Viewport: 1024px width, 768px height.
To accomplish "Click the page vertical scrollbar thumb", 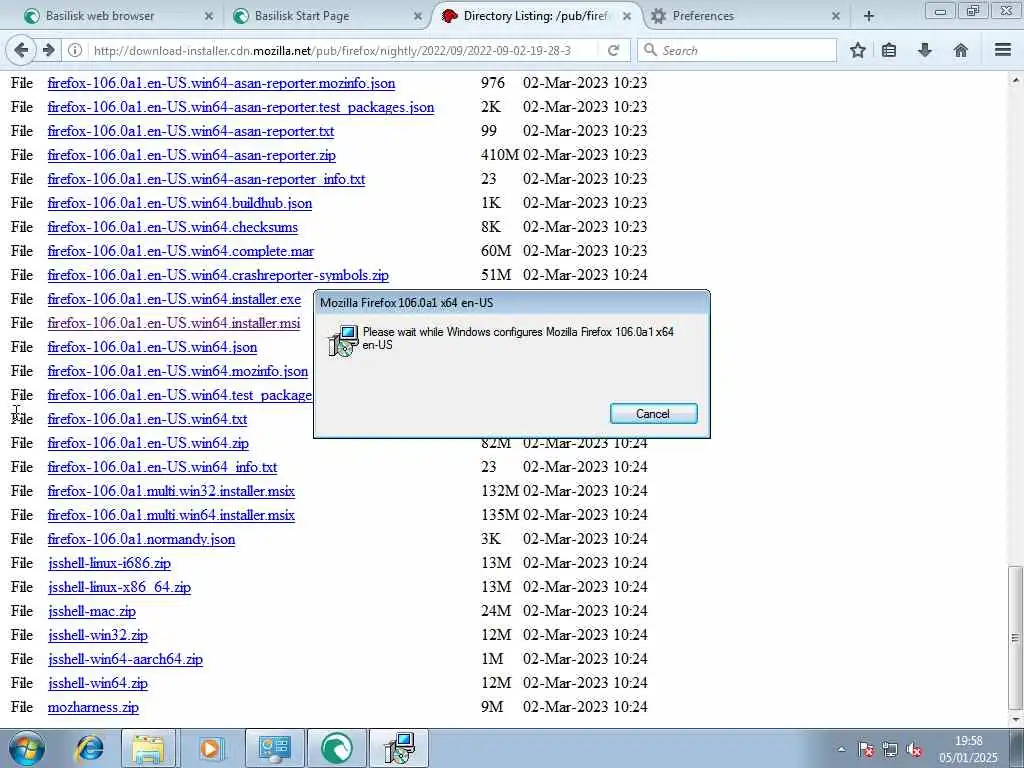I will pos(1015,637).
